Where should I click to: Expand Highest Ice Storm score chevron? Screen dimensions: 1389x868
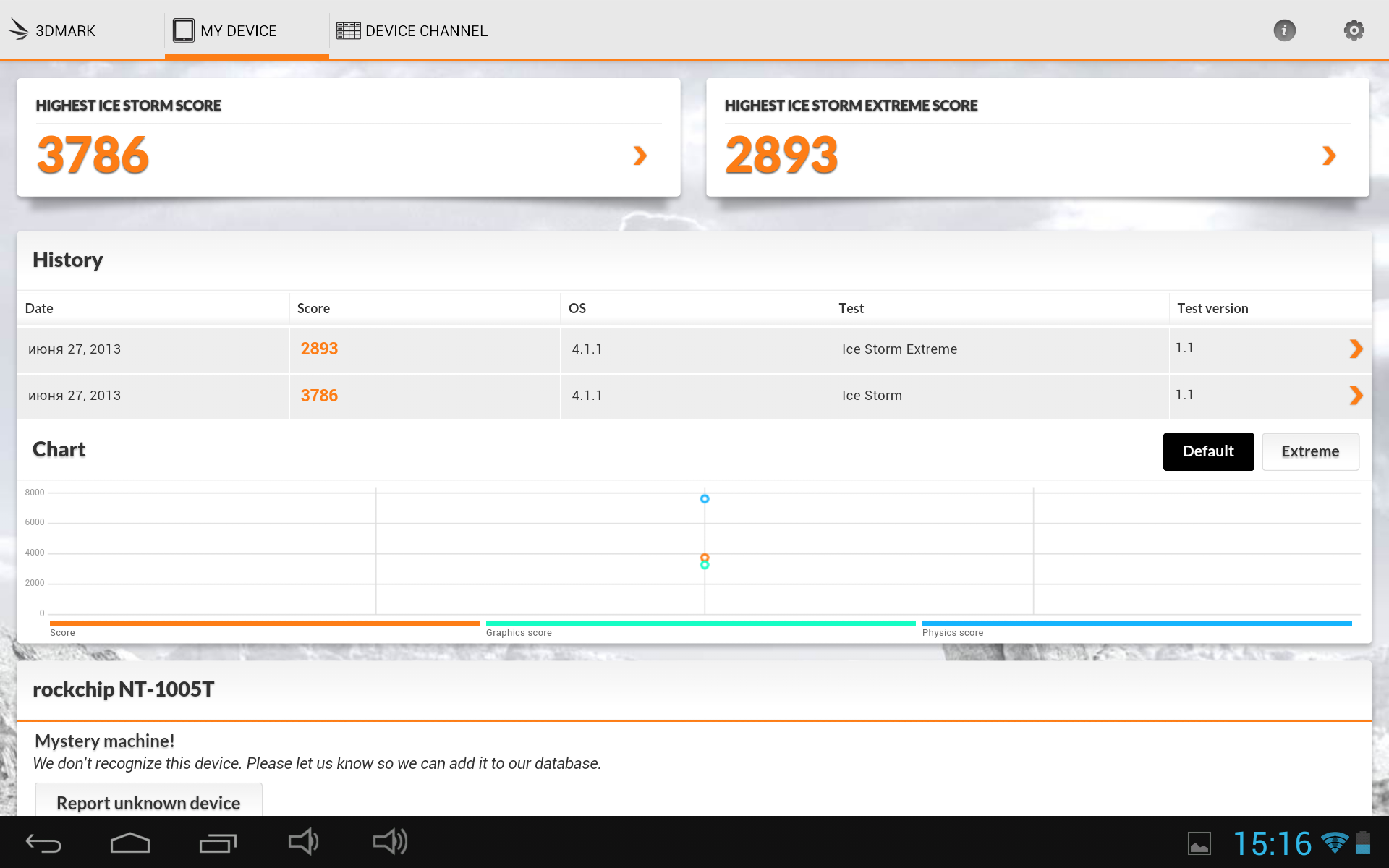[640, 156]
